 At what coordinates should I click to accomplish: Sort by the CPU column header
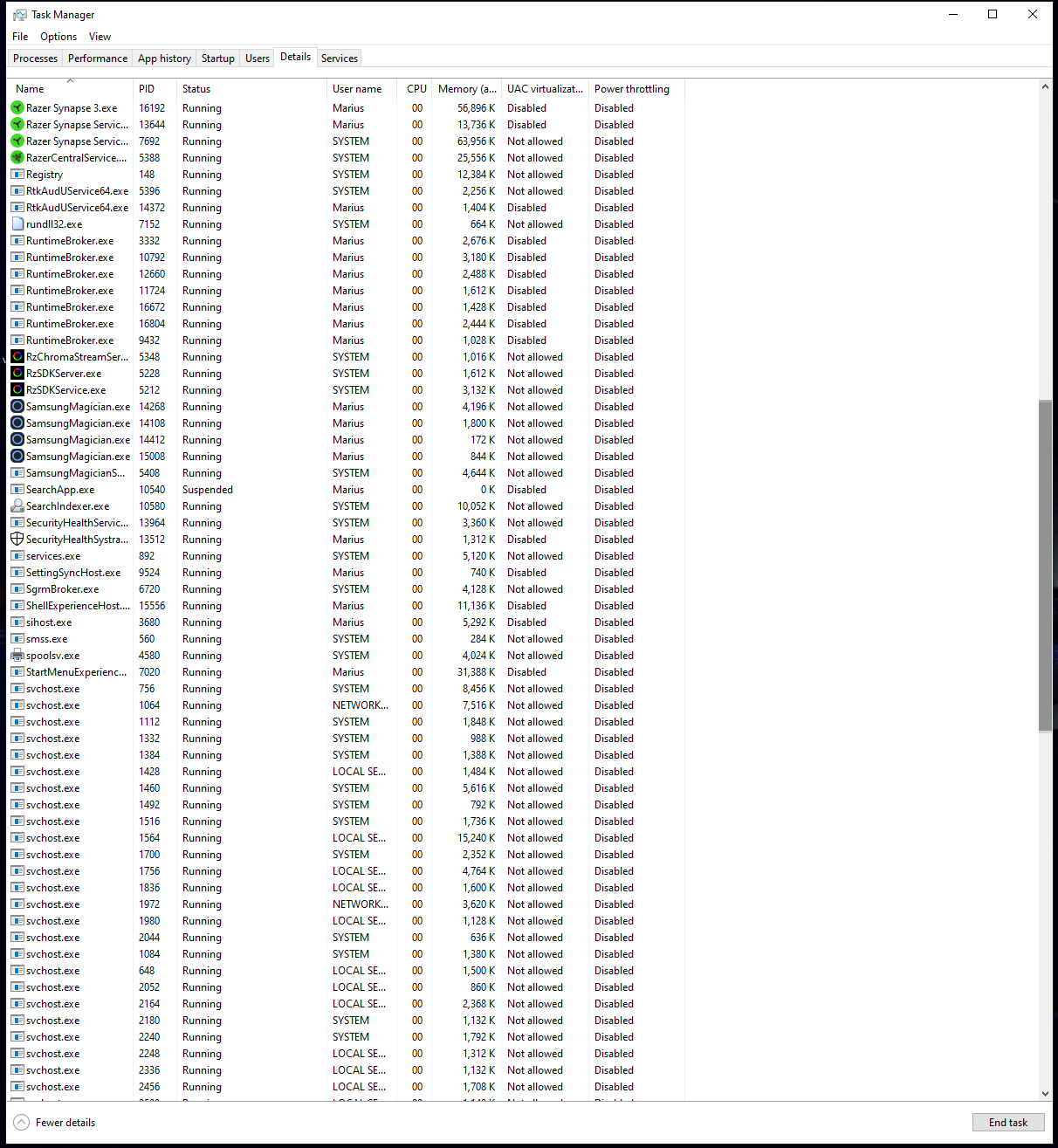click(414, 88)
